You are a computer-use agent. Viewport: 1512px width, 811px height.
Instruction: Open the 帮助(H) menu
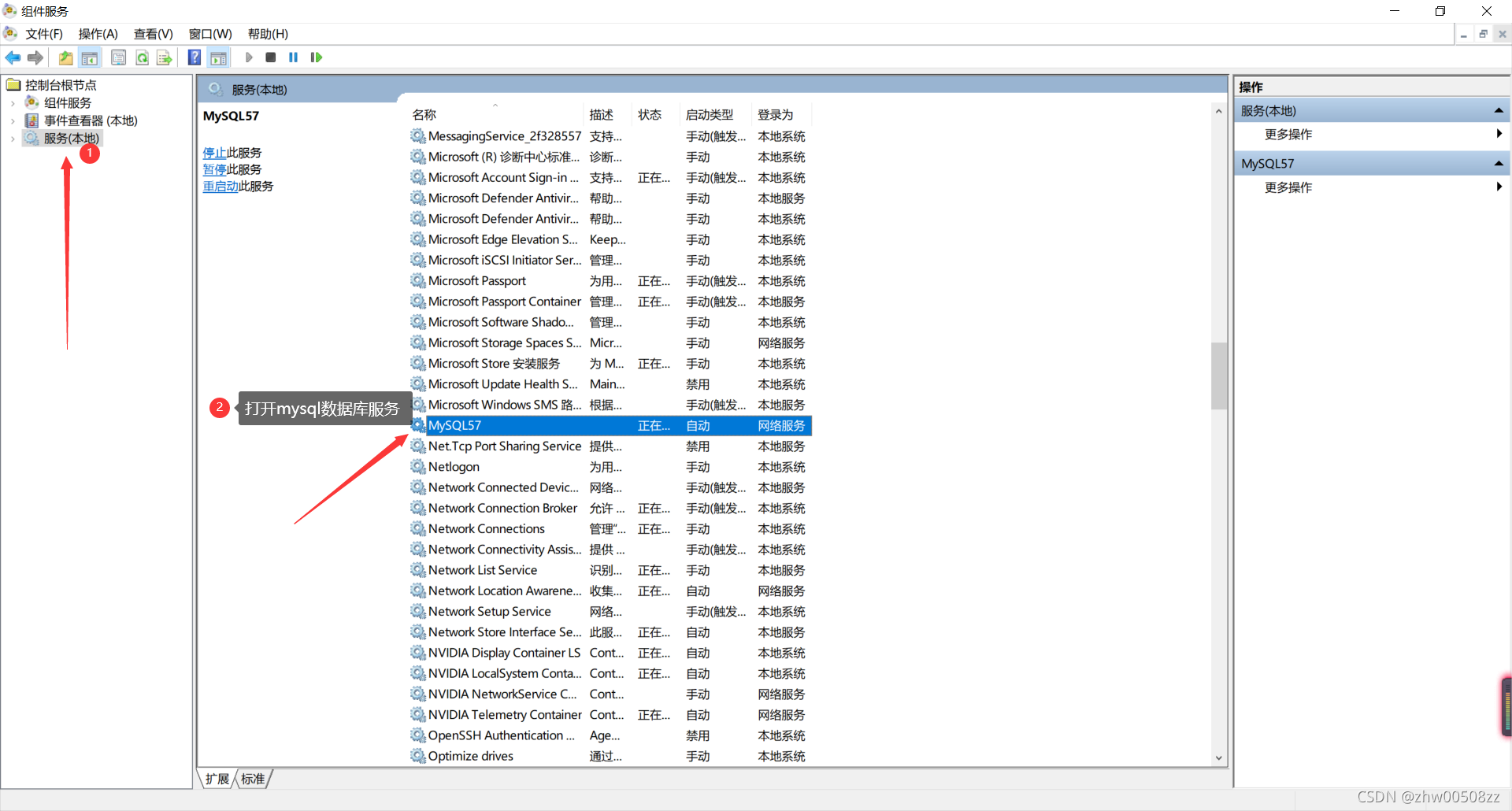pyautogui.click(x=268, y=34)
